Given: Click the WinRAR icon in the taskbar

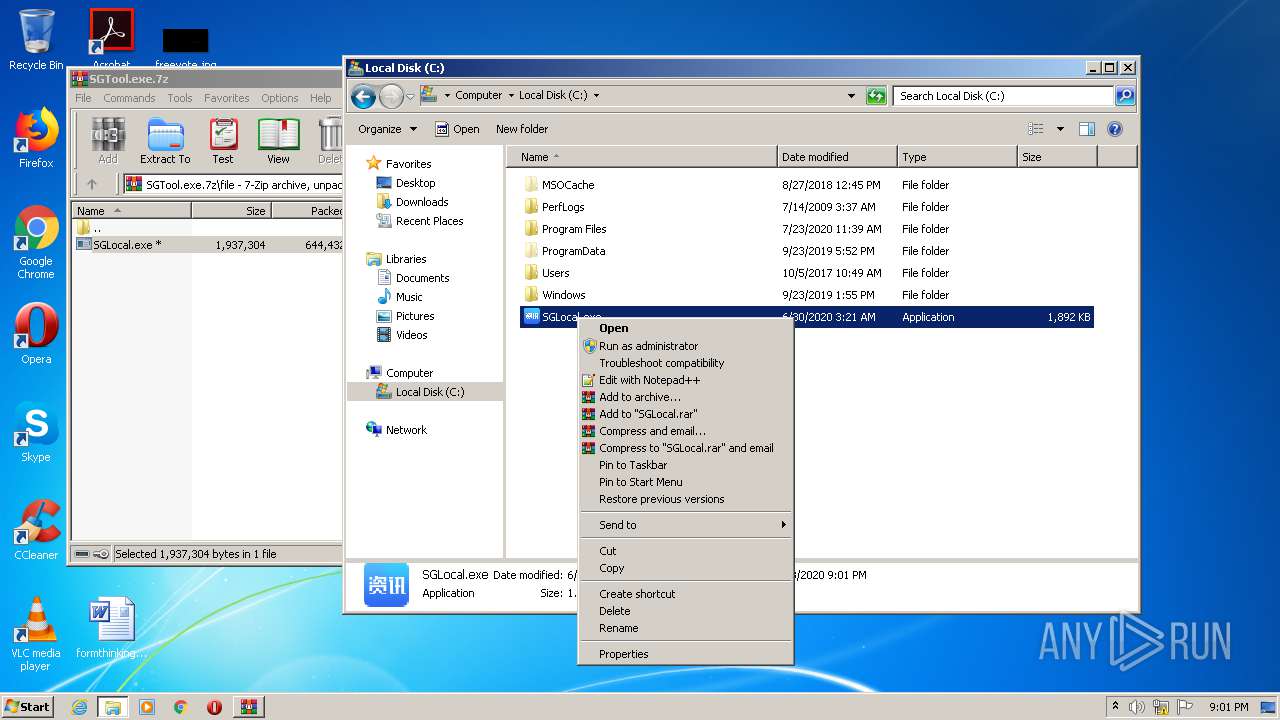Looking at the screenshot, I should pos(248,707).
